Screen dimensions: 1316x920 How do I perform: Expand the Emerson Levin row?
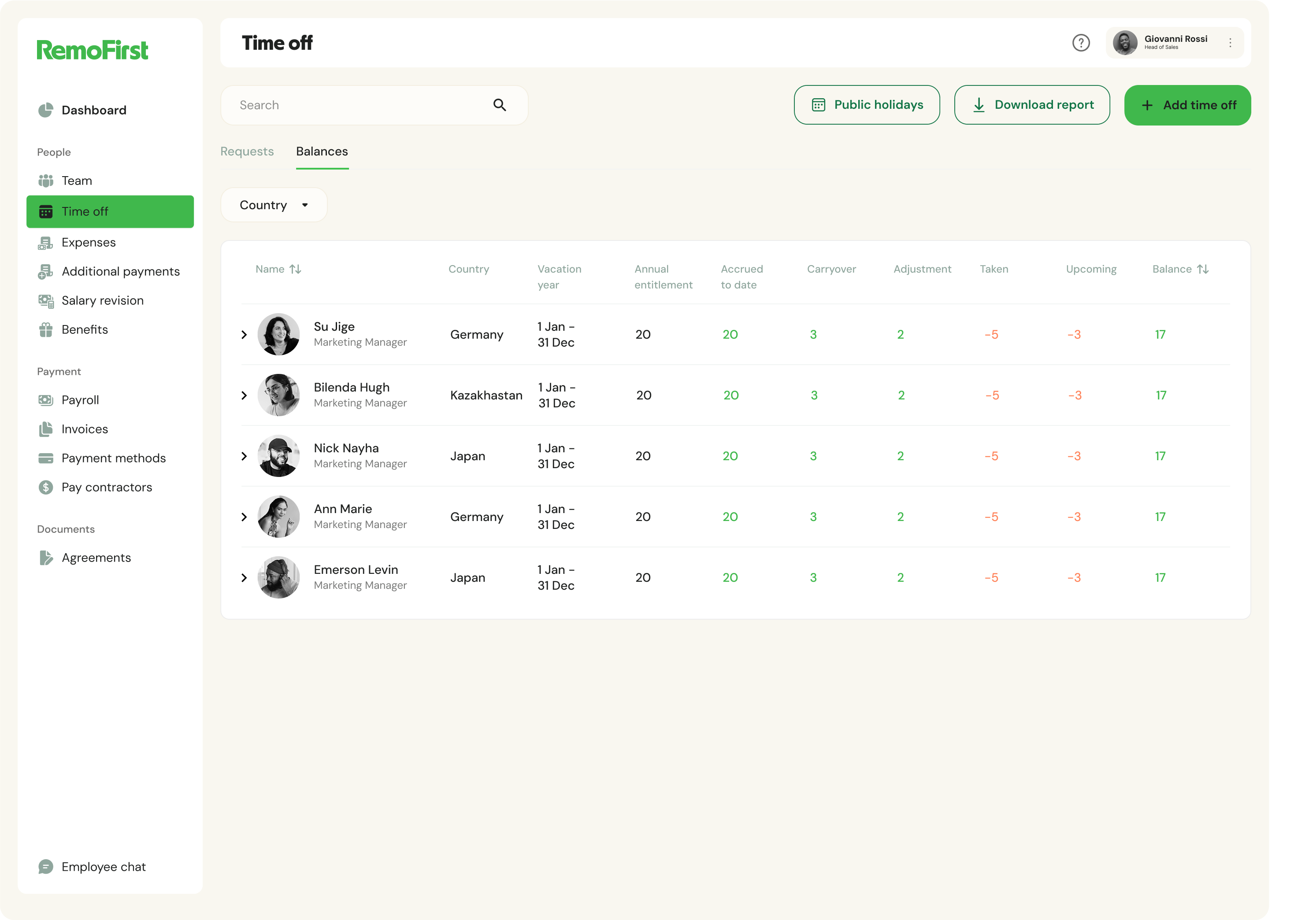click(244, 578)
